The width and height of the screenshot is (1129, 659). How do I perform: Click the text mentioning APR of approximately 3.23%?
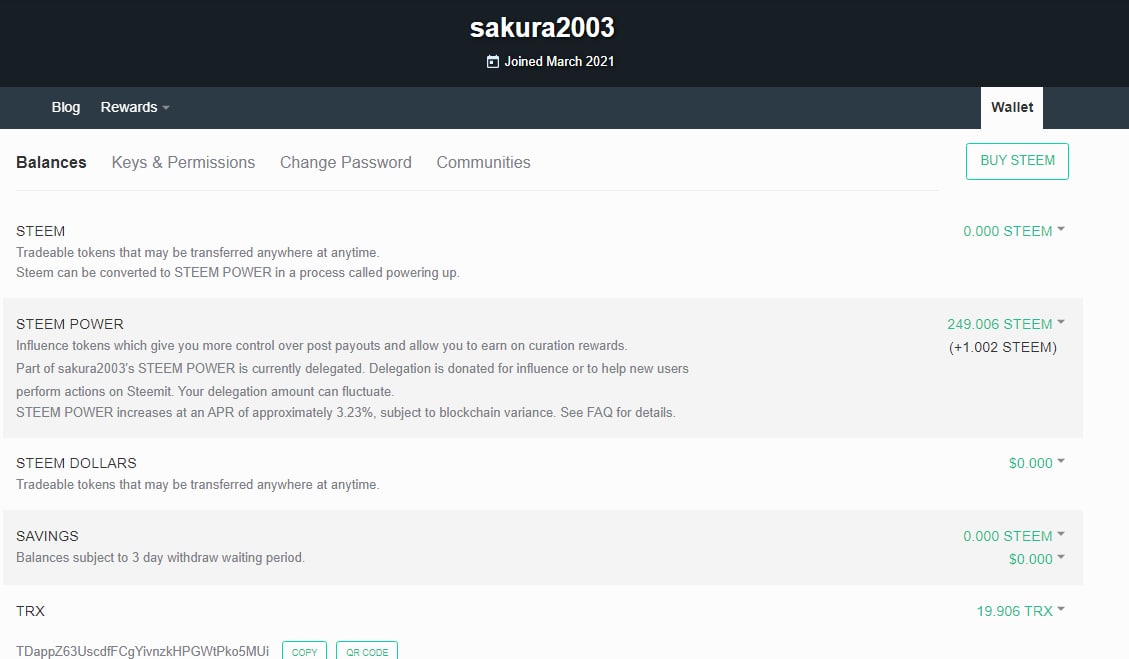pyautogui.click(x=346, y=413)
